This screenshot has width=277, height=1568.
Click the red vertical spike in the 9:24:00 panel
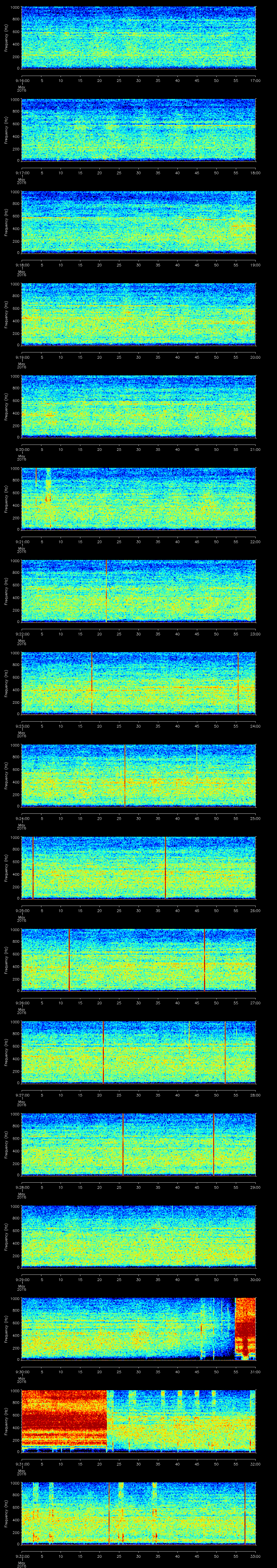(x=125, y=775)
